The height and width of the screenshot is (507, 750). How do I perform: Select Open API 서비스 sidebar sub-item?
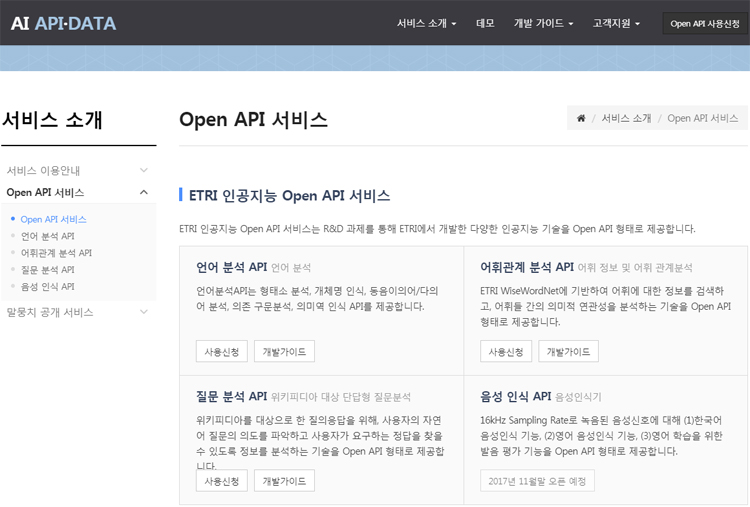tap(54, 219)
